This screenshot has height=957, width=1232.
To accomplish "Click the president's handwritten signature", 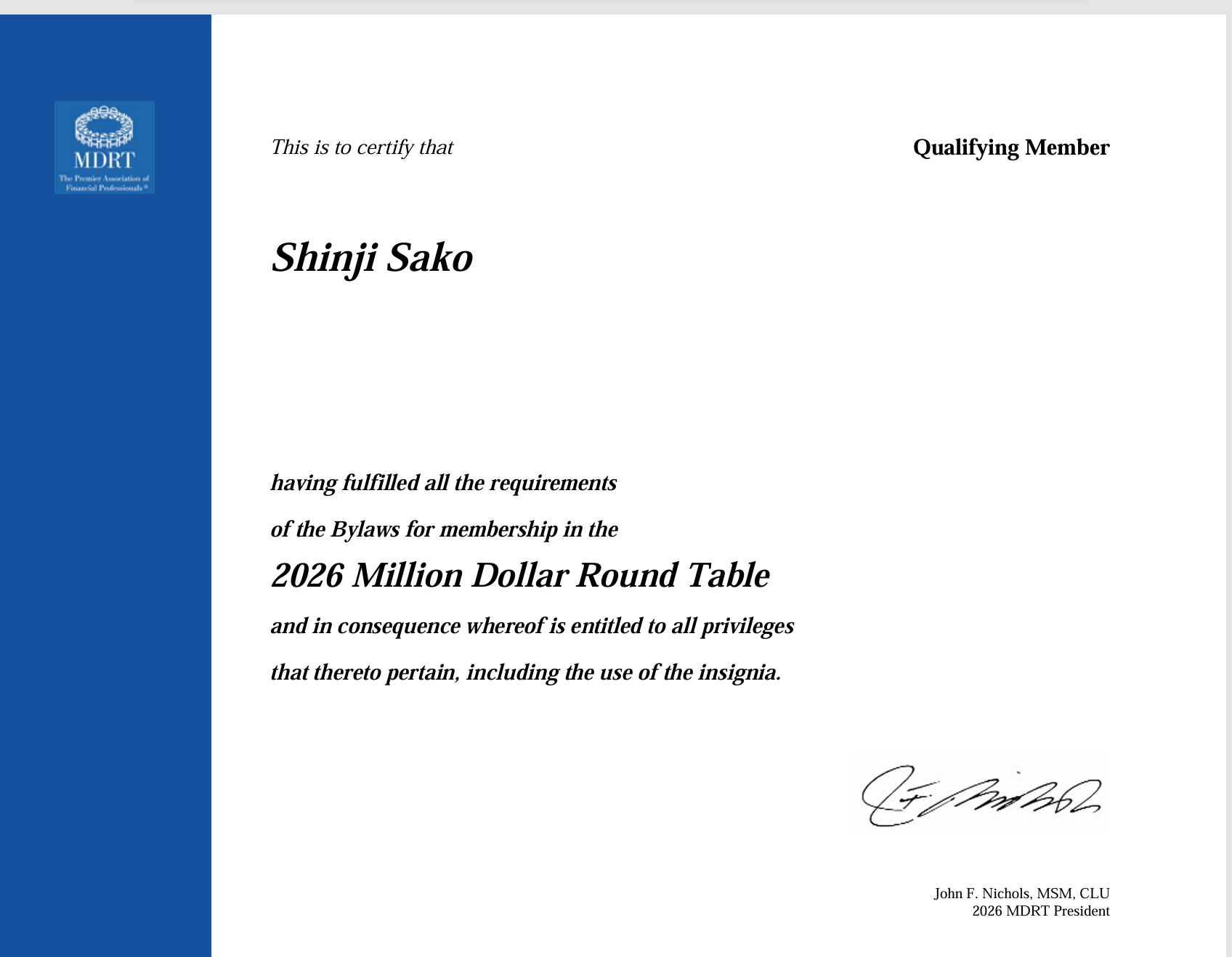I will pyautogui.click(x=981, y=797).
